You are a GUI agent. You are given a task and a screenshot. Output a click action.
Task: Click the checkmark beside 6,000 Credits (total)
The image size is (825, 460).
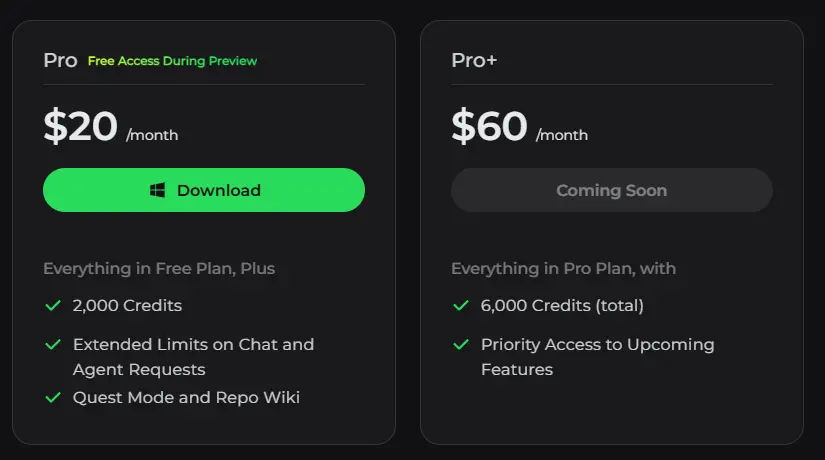pyautogui.click(x=461, y=305)
